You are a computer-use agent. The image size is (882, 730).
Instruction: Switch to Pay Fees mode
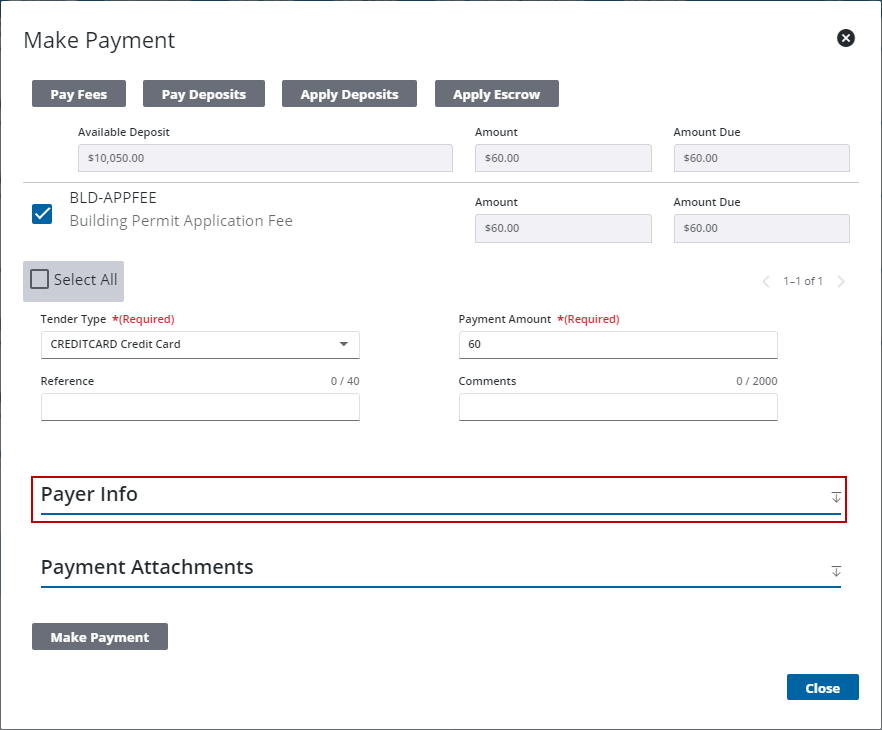(x=78, y=94)
